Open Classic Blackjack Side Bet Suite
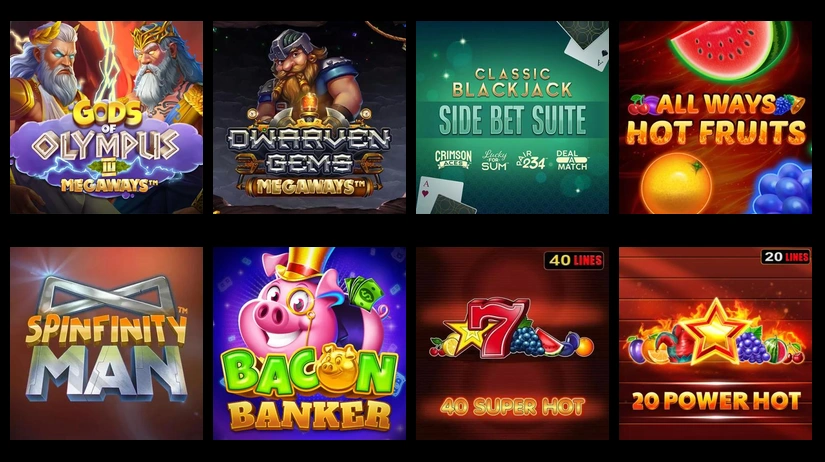This screenshot has height=462, width=825. [x=512, y=117]
